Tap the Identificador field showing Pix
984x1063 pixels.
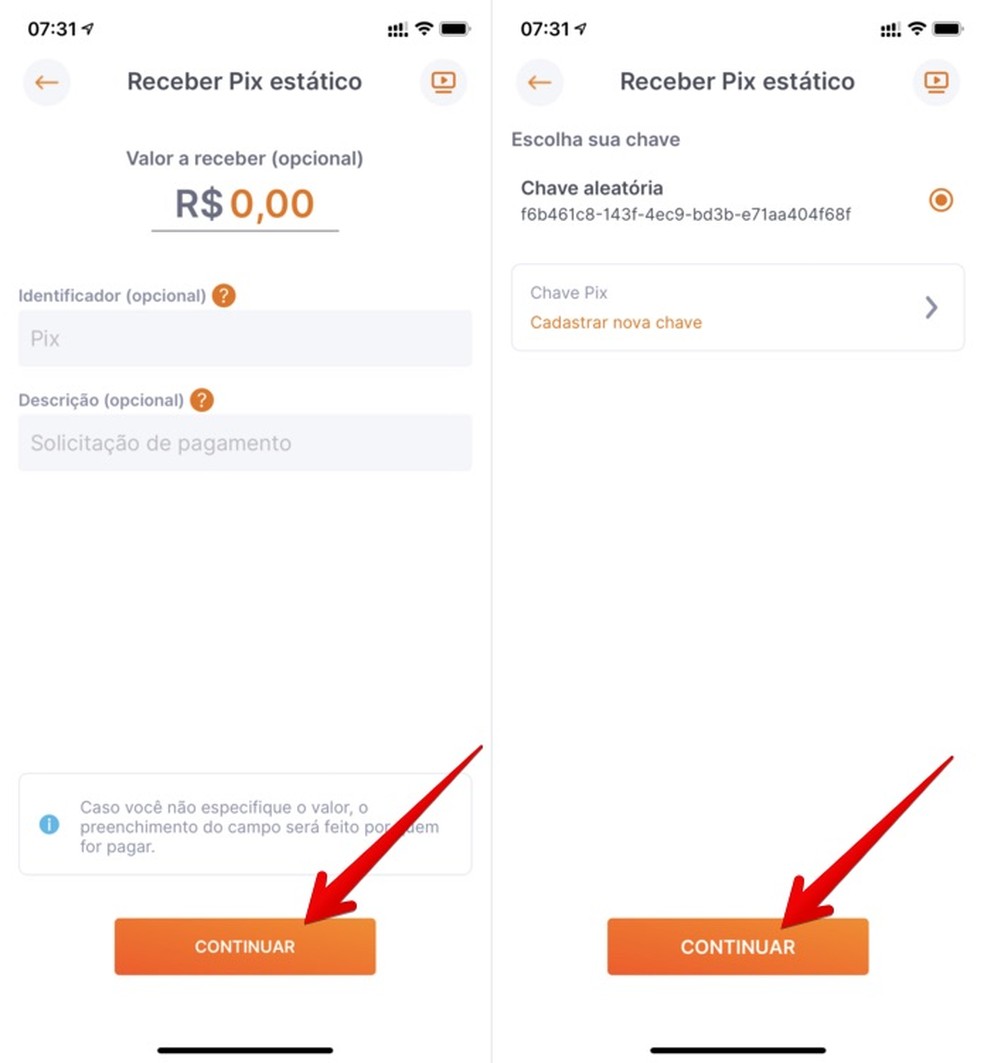(x=244, y=338)
